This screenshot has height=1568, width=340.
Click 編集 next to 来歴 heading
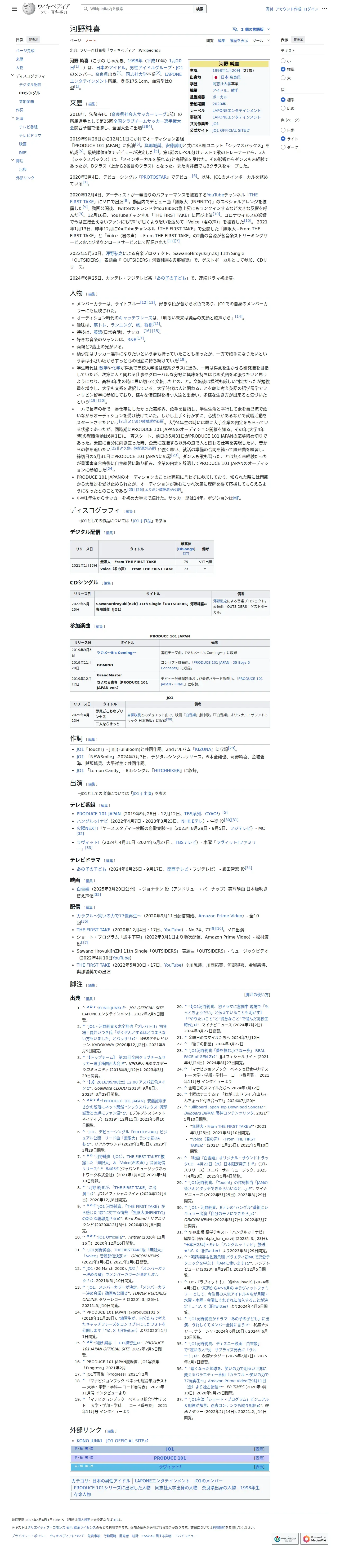click(91, 104)
